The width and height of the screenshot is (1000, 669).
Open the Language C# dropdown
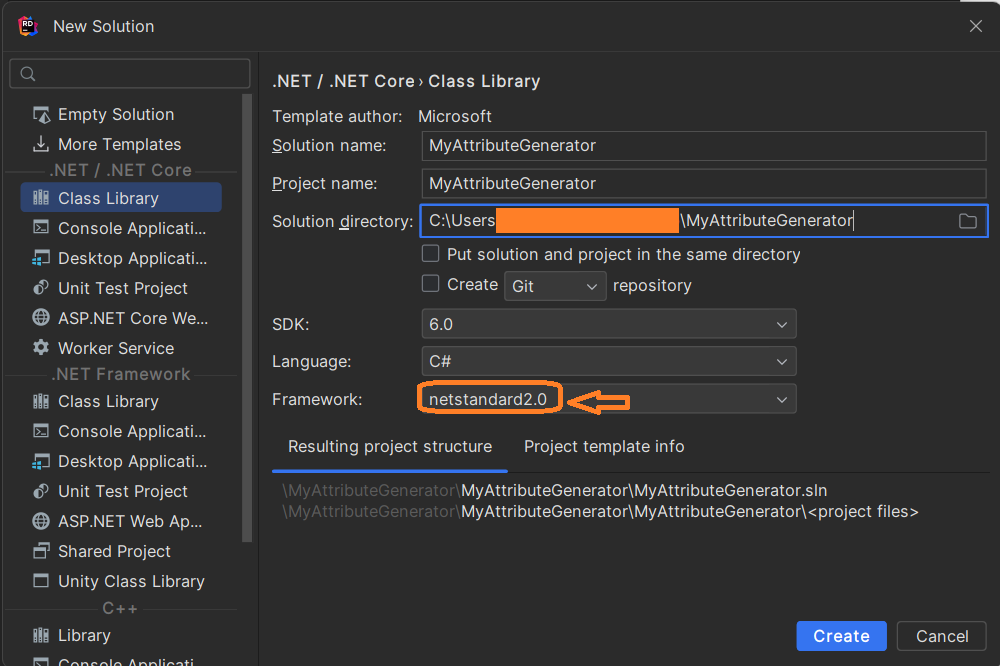(608, 362)
